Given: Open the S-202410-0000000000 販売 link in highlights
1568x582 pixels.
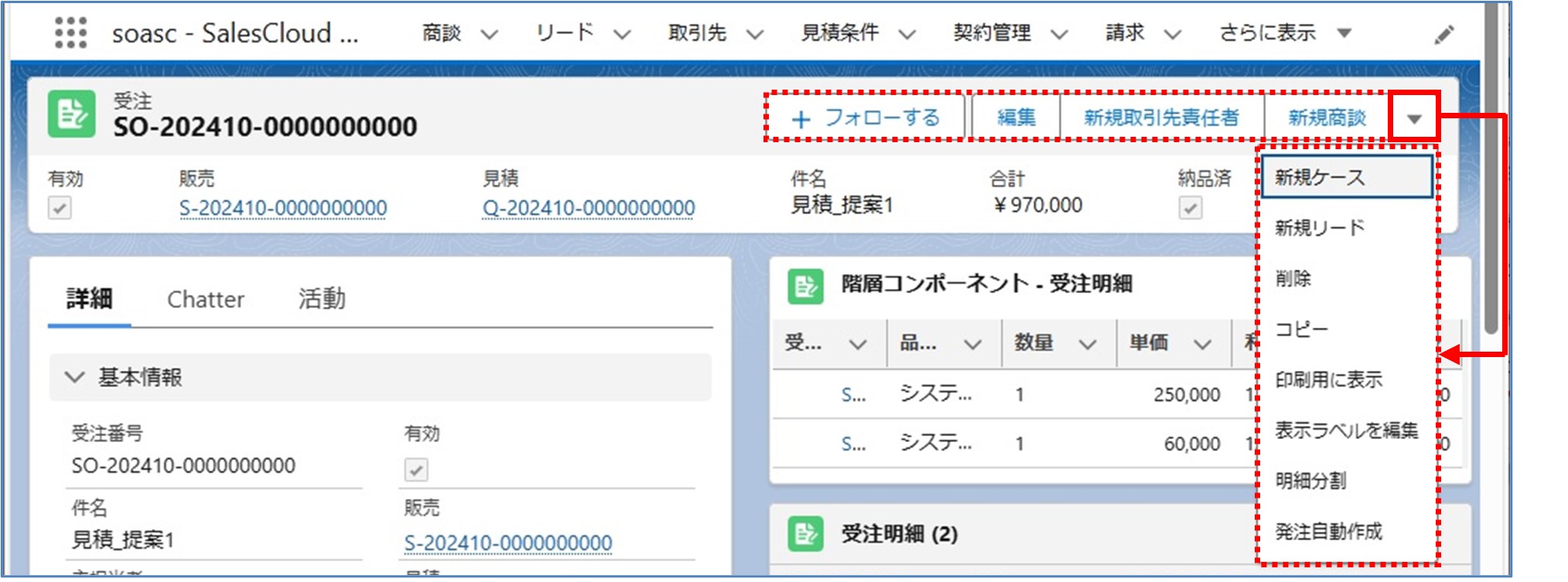Looking at the screenshot, I should click(283, 208).
